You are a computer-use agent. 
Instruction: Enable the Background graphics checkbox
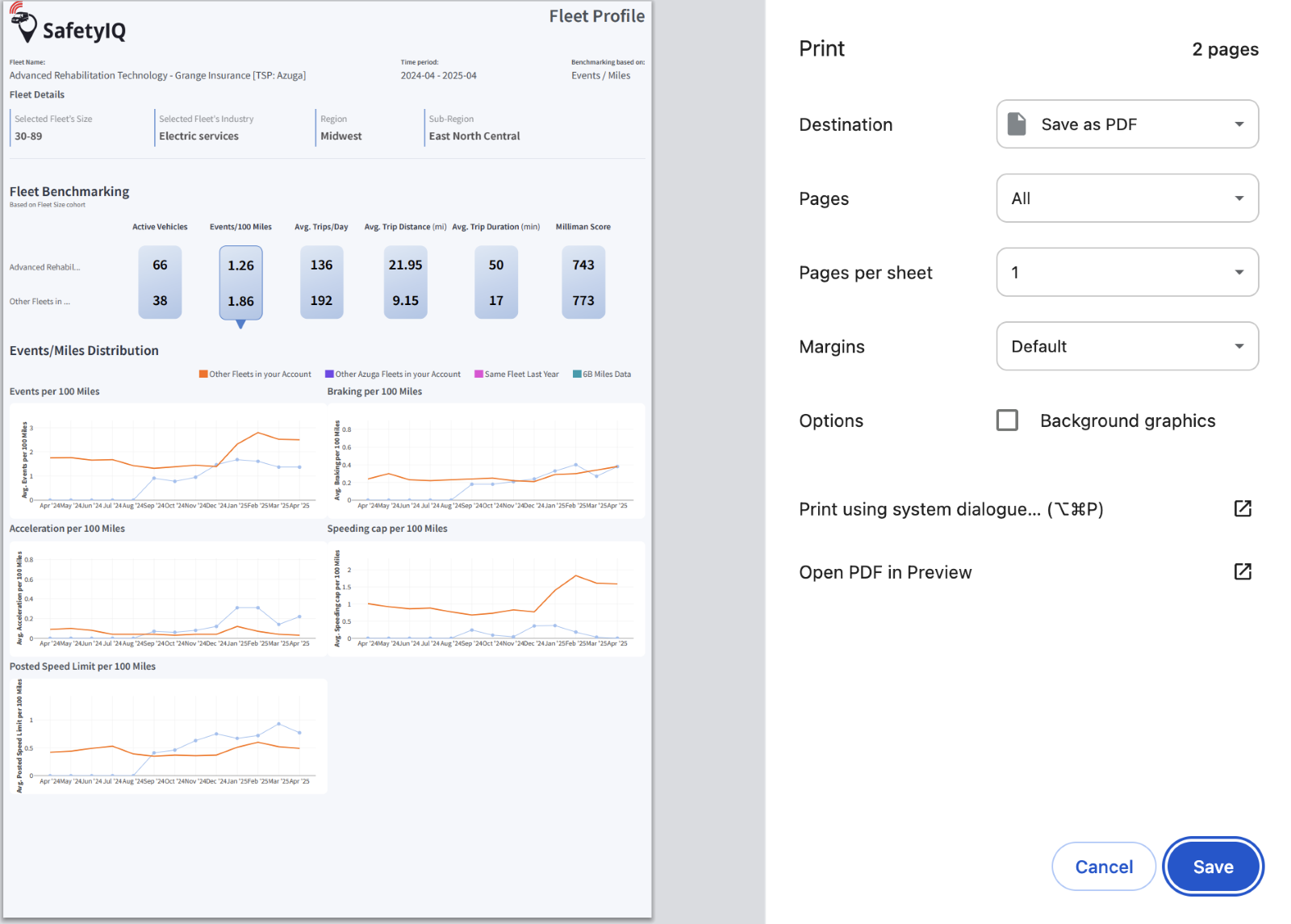tap(1007, 420)
